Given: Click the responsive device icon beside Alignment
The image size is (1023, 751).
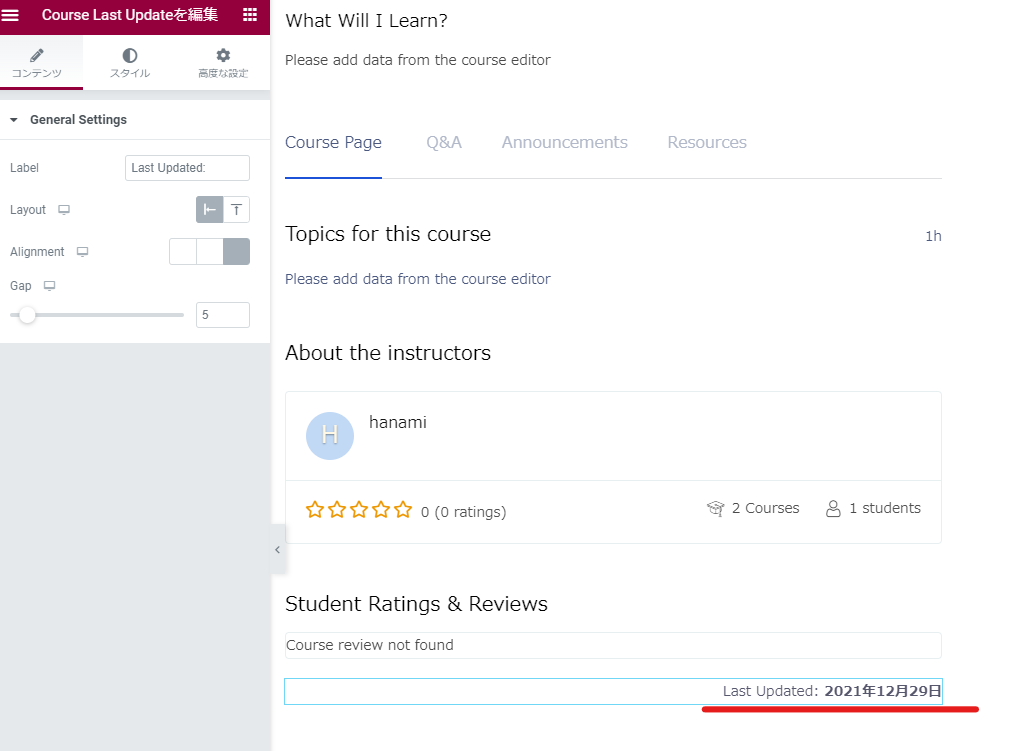Looking at the screenshot, I should (x=82, y=252).
